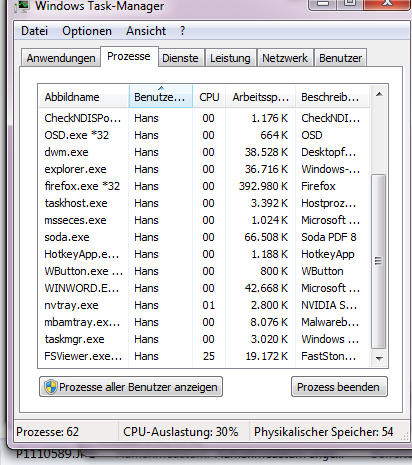The width and height of the screenshot is (412, 465).
Task: Click the 66.508 K memory value
Action: pos(266,237)
